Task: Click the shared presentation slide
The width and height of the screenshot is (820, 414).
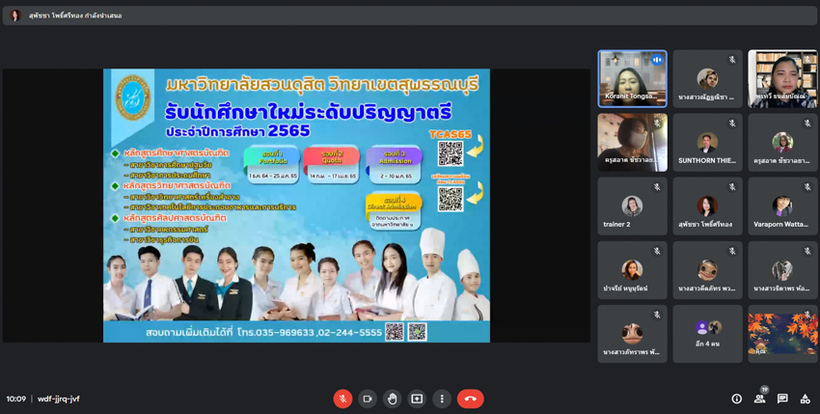Action: point(297,205)
